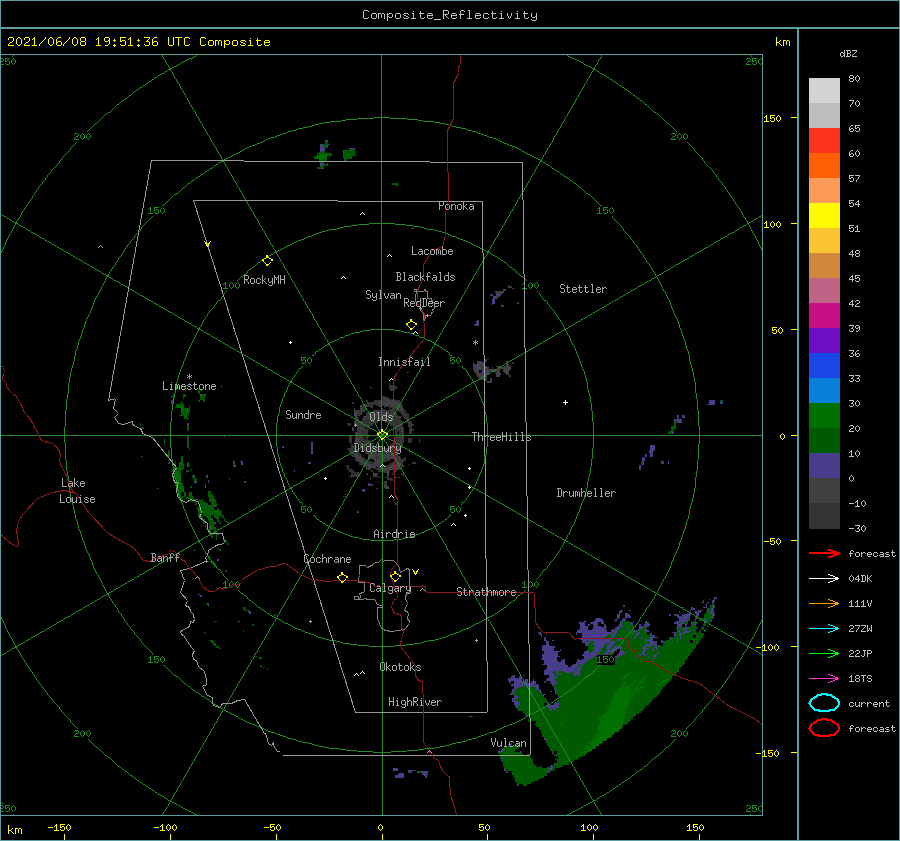Viewport: 900px width, 841px height.
Task: Click the white plus marker east of ThreeHills
Action: (x=565, y=402)
